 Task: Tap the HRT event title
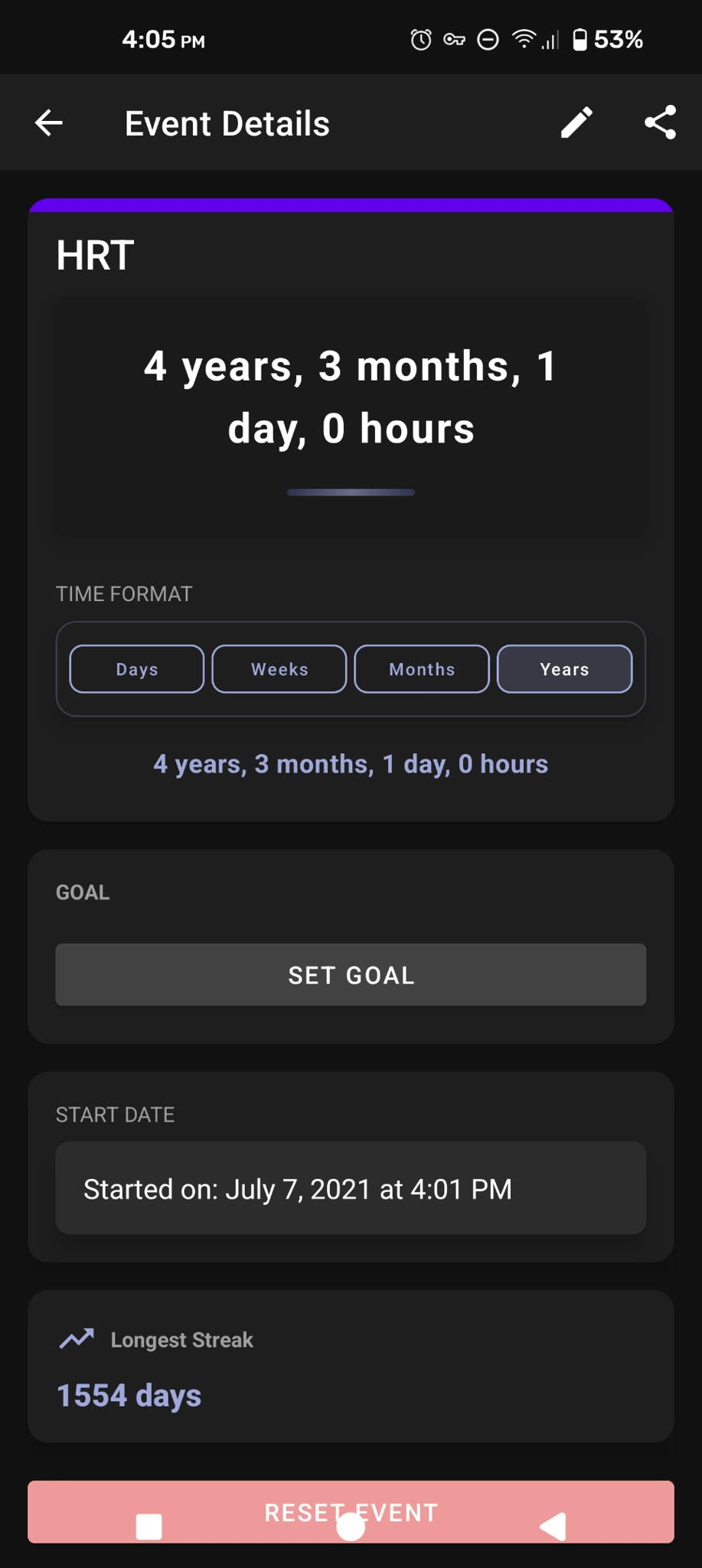[95, 256]
